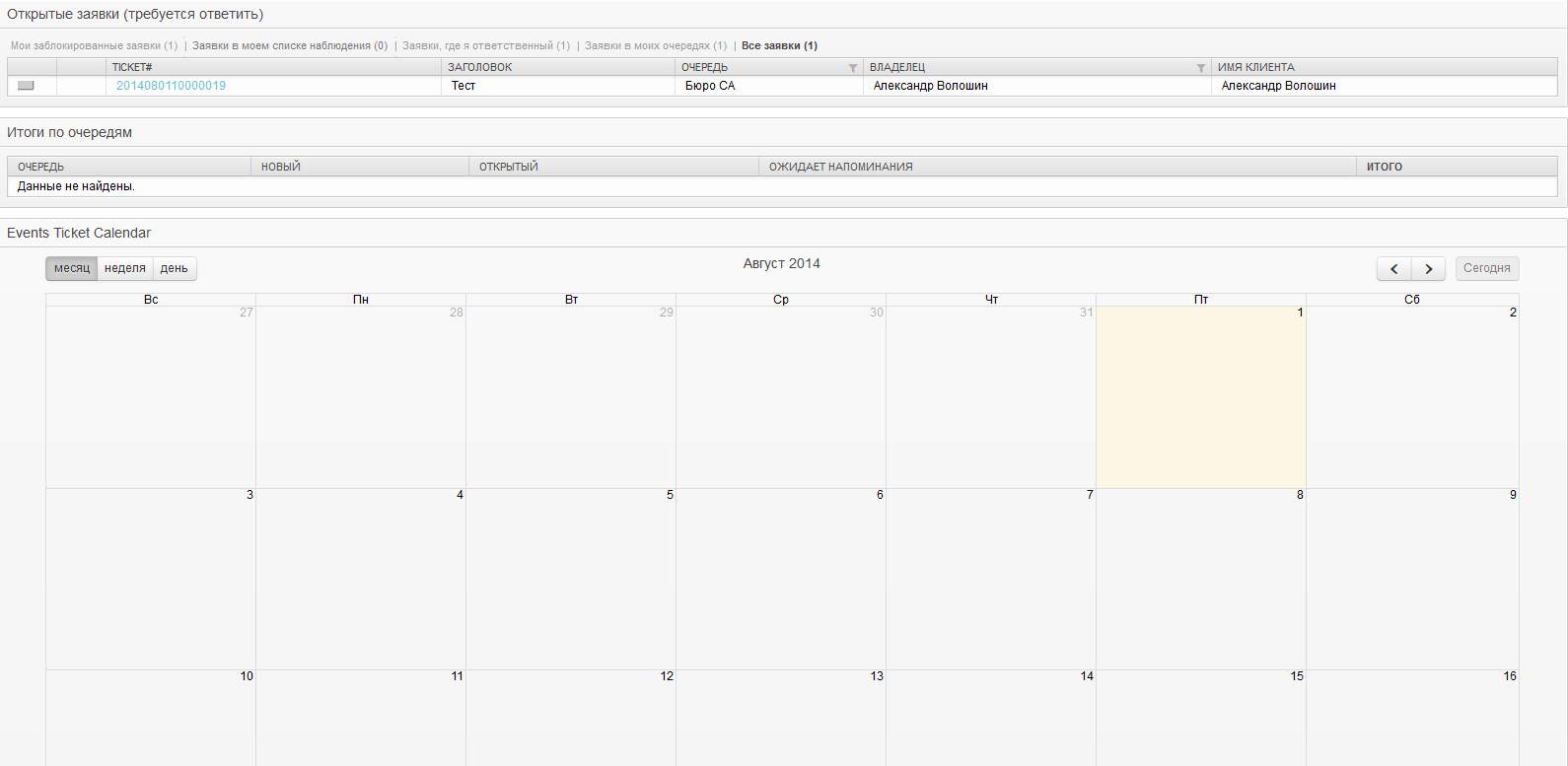The width and height of the screenshot is (1568, 766).
Task: Select calendar day 10
Action: pyautogui.click(x=151, y=718)
